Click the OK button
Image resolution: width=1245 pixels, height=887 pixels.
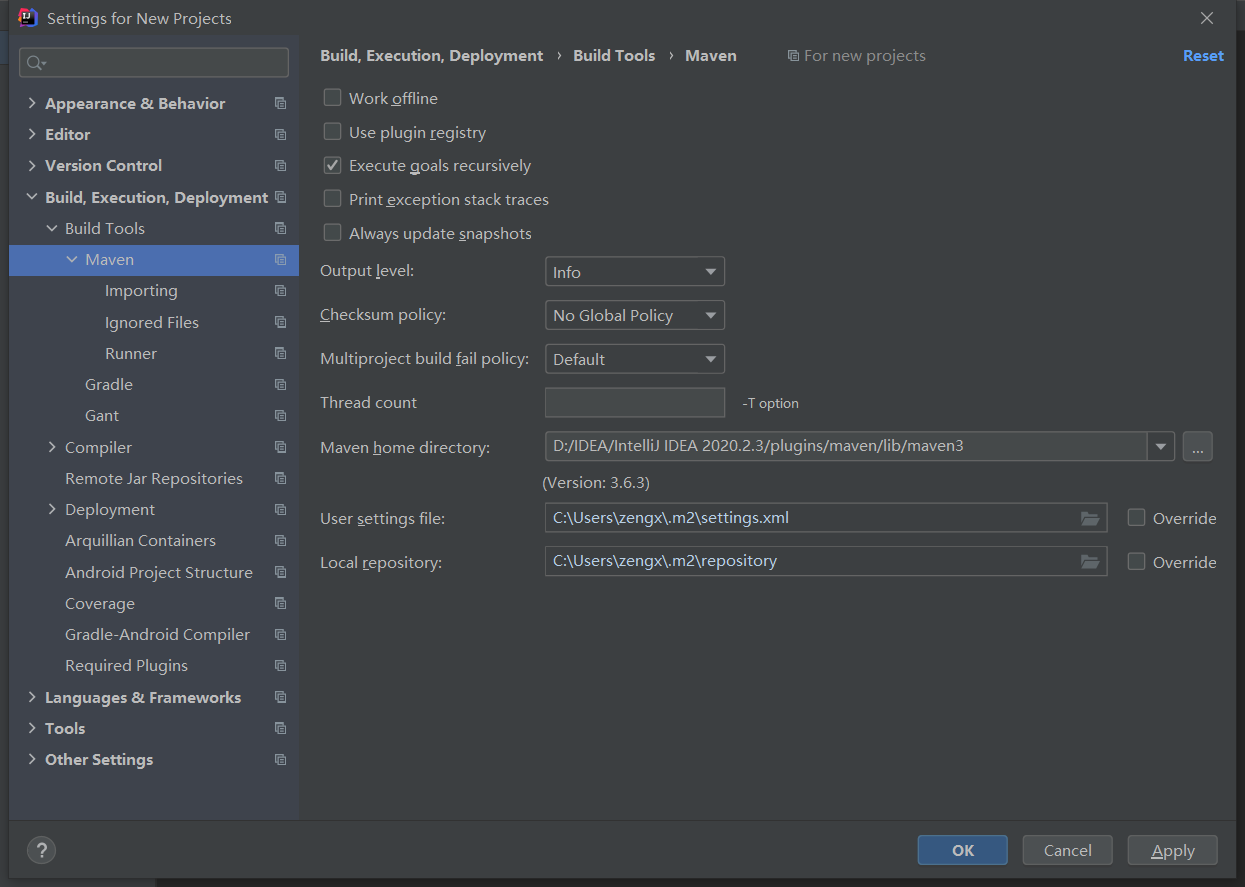tap(963, 850)
